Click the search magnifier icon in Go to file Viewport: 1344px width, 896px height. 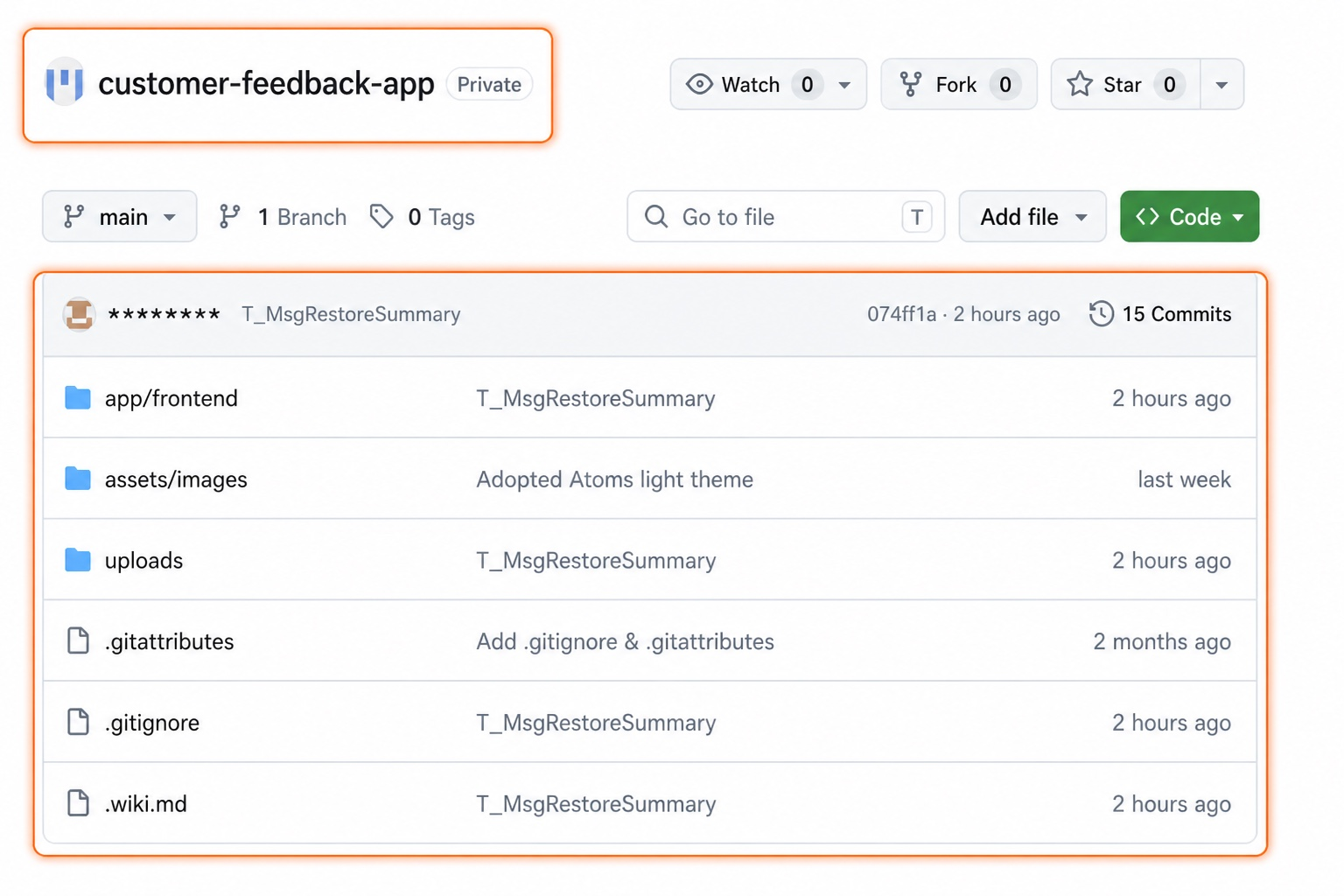click(x=656, y=216)
